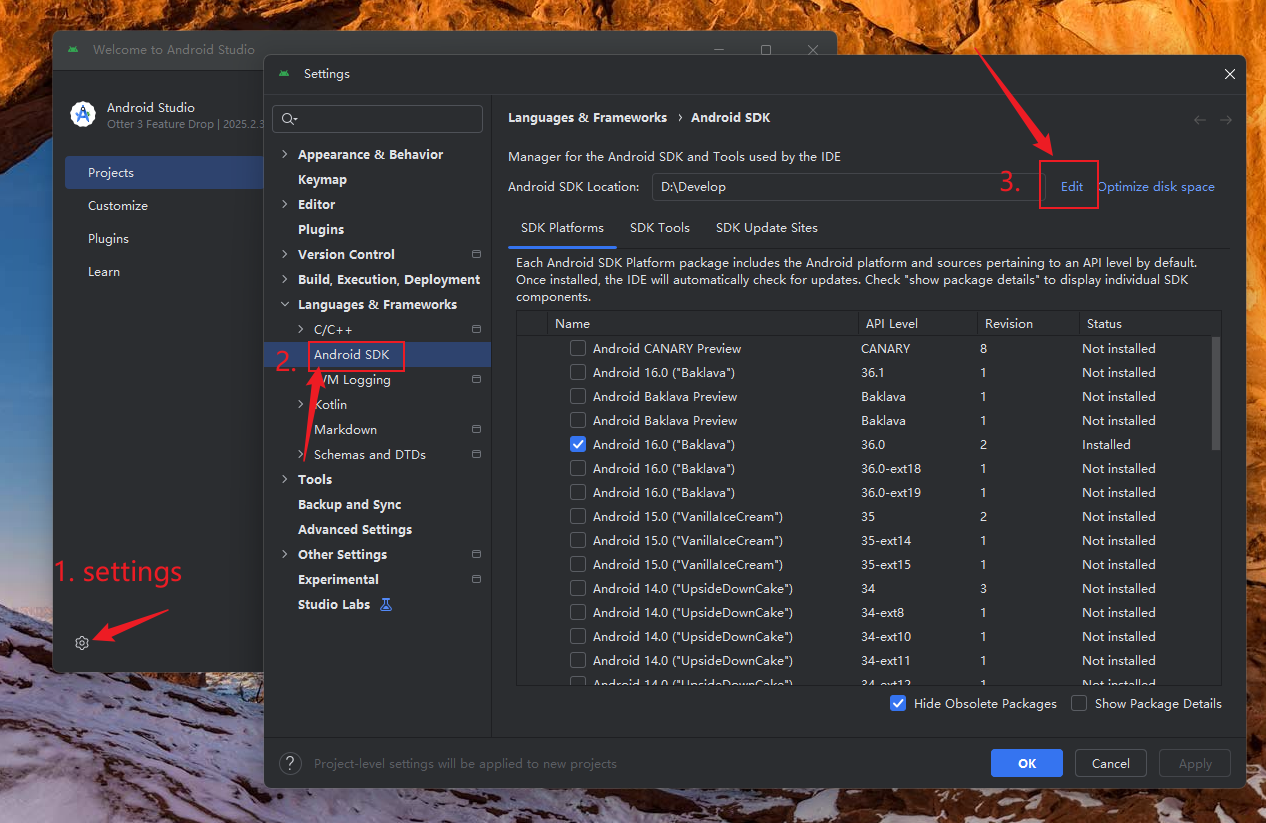Expand the Editor settings node

pyautogui.click(x=285, y=204)
